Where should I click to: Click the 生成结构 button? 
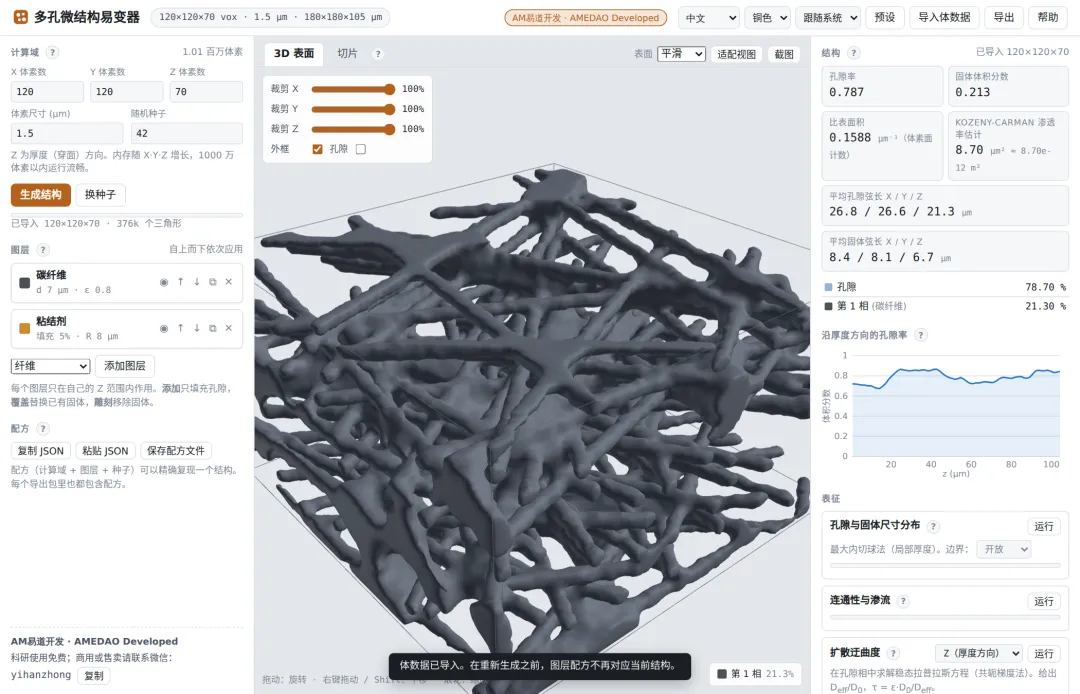41,195
